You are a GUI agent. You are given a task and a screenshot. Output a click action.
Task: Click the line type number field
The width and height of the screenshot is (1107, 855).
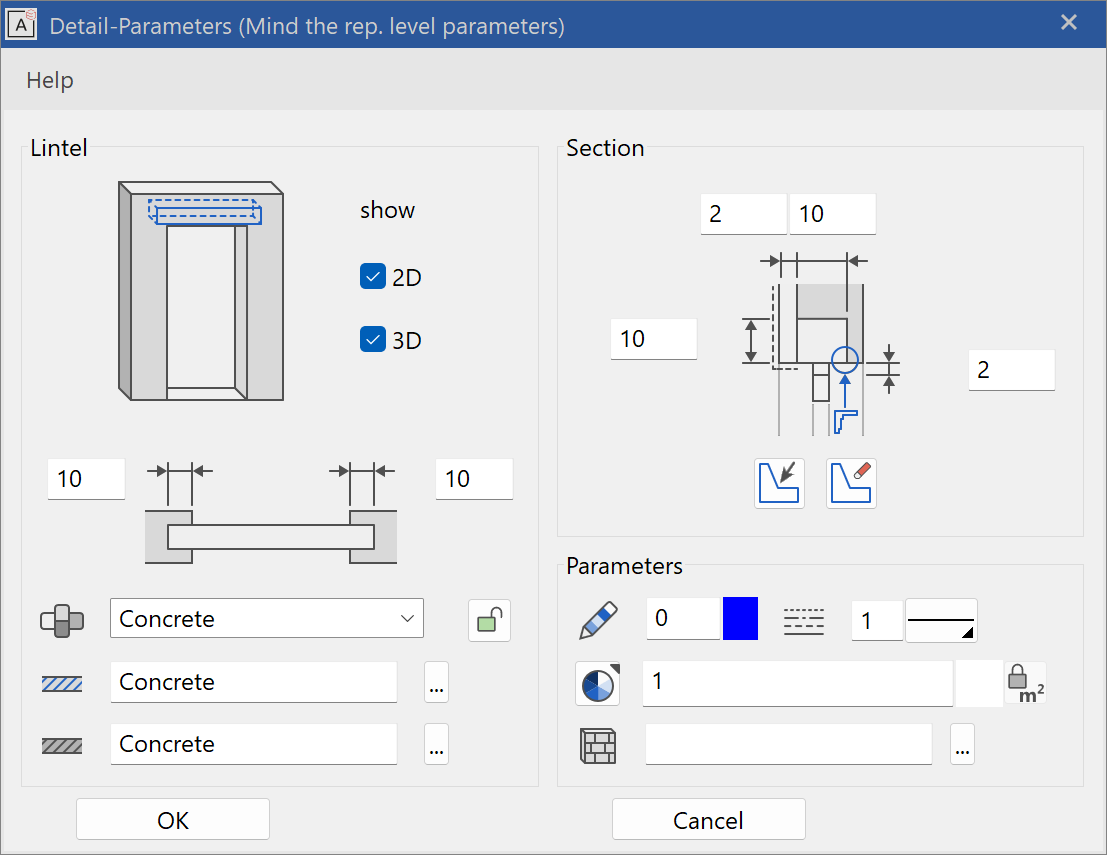tap(878, 621)
